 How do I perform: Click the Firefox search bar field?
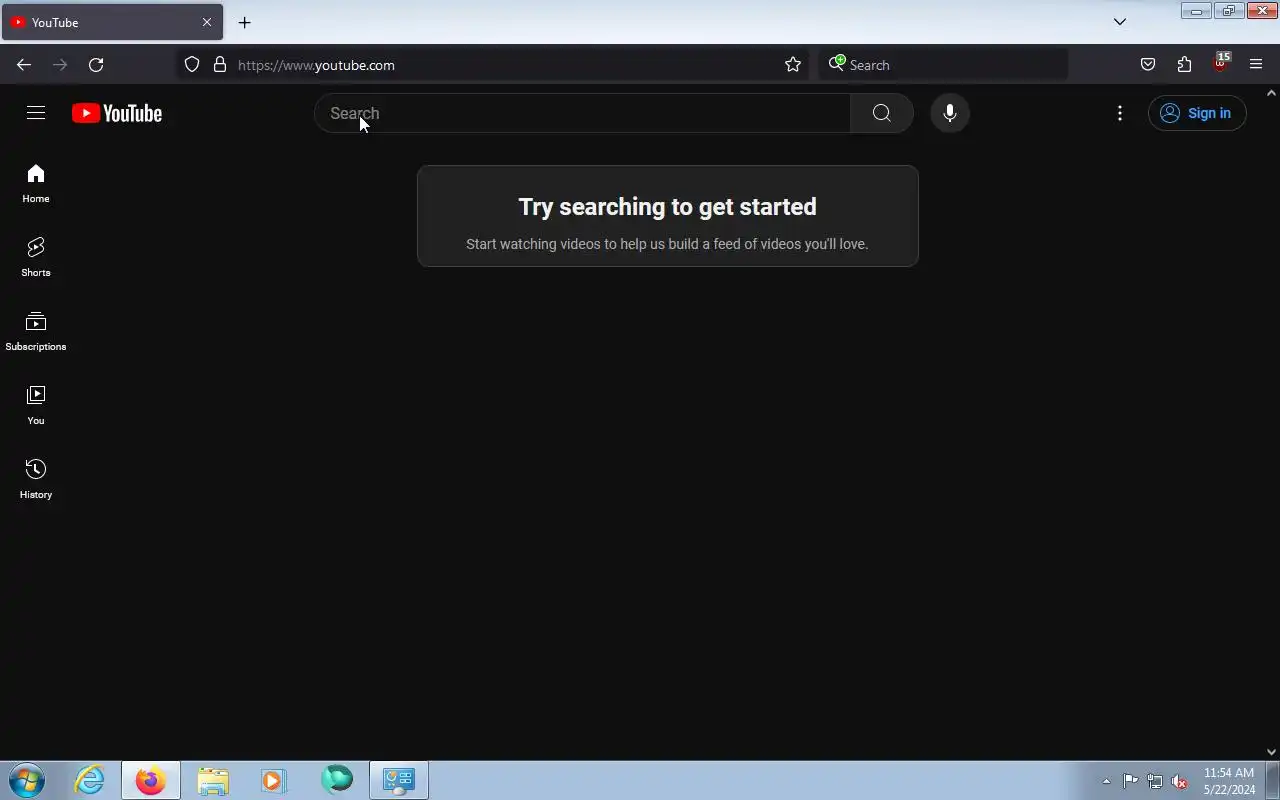click(943, 65)
